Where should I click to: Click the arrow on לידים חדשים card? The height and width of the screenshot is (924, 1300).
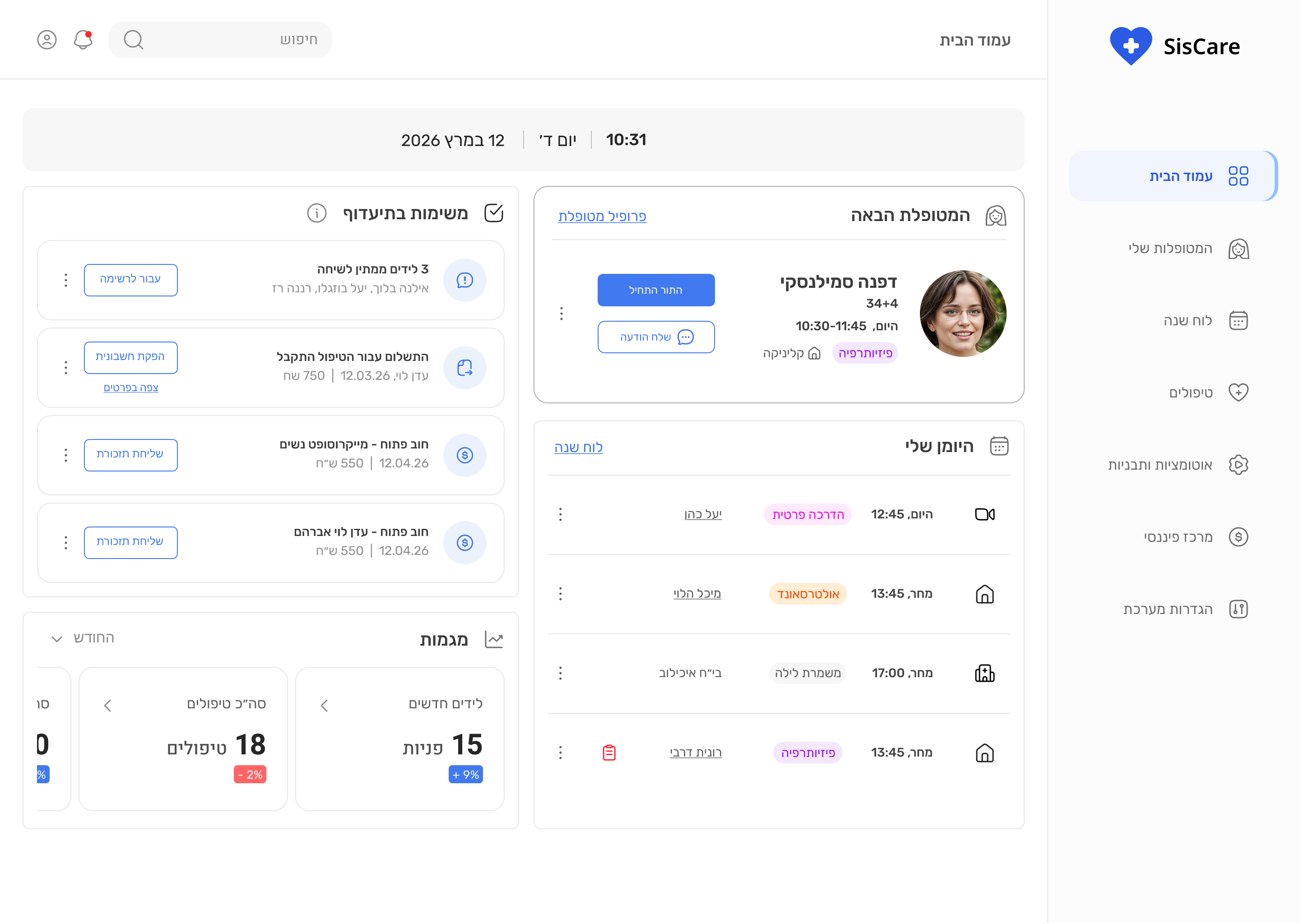click(325, 706)
